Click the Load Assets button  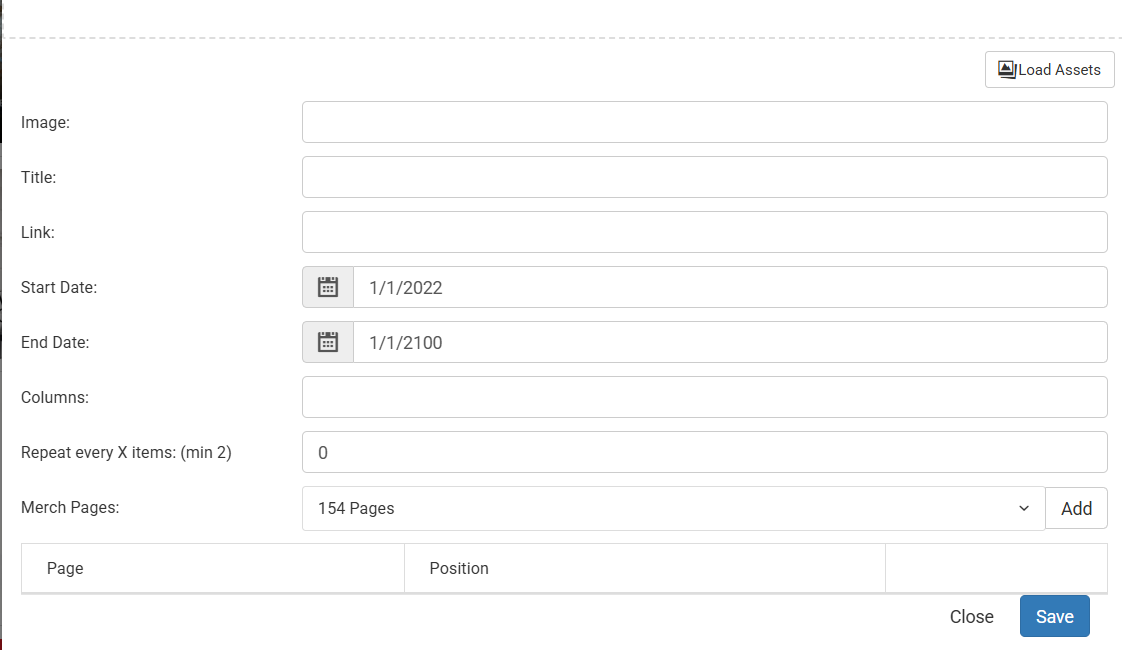point(1050,69)
